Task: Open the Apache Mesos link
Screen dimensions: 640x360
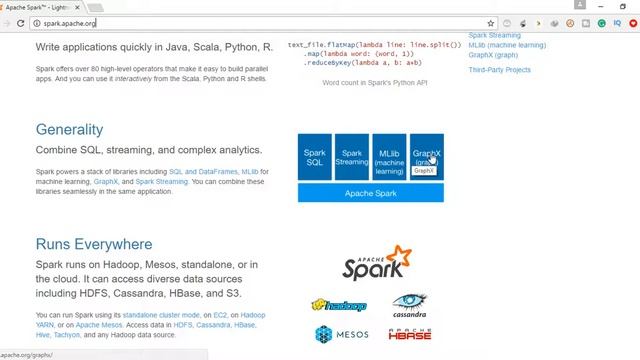Action: click(99, 325)
